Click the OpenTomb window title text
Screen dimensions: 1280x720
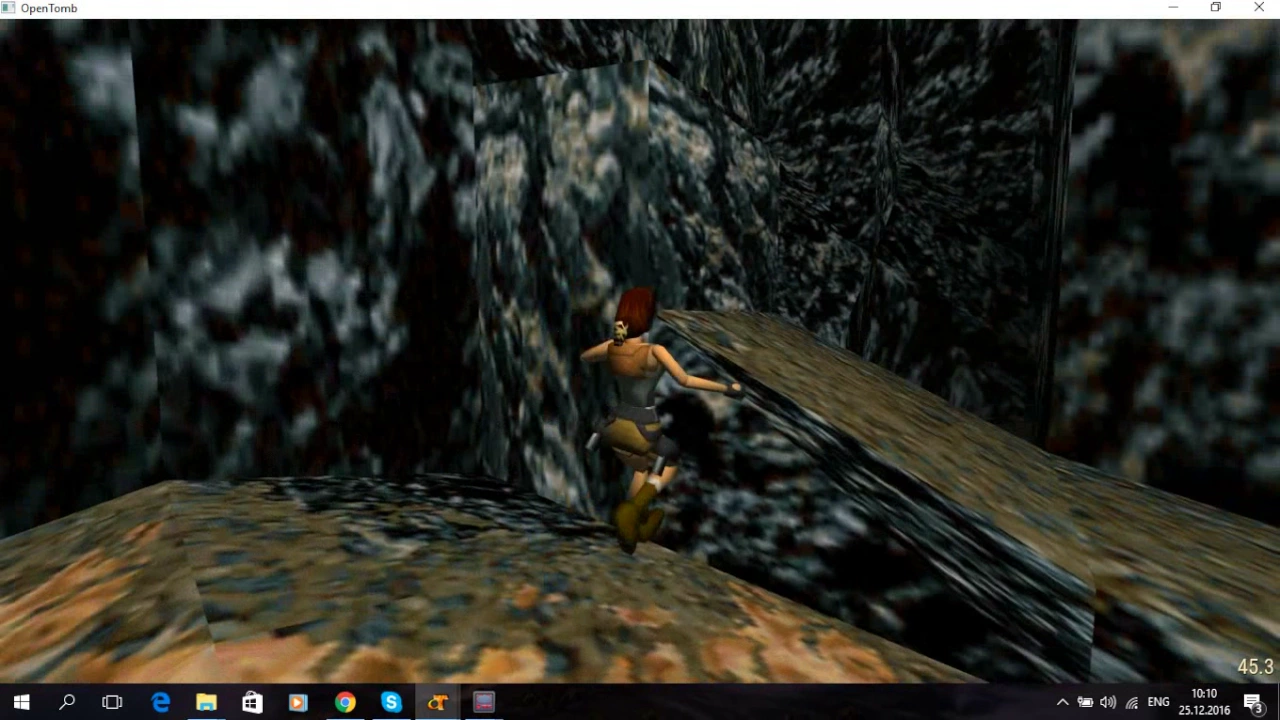point(49,8)
